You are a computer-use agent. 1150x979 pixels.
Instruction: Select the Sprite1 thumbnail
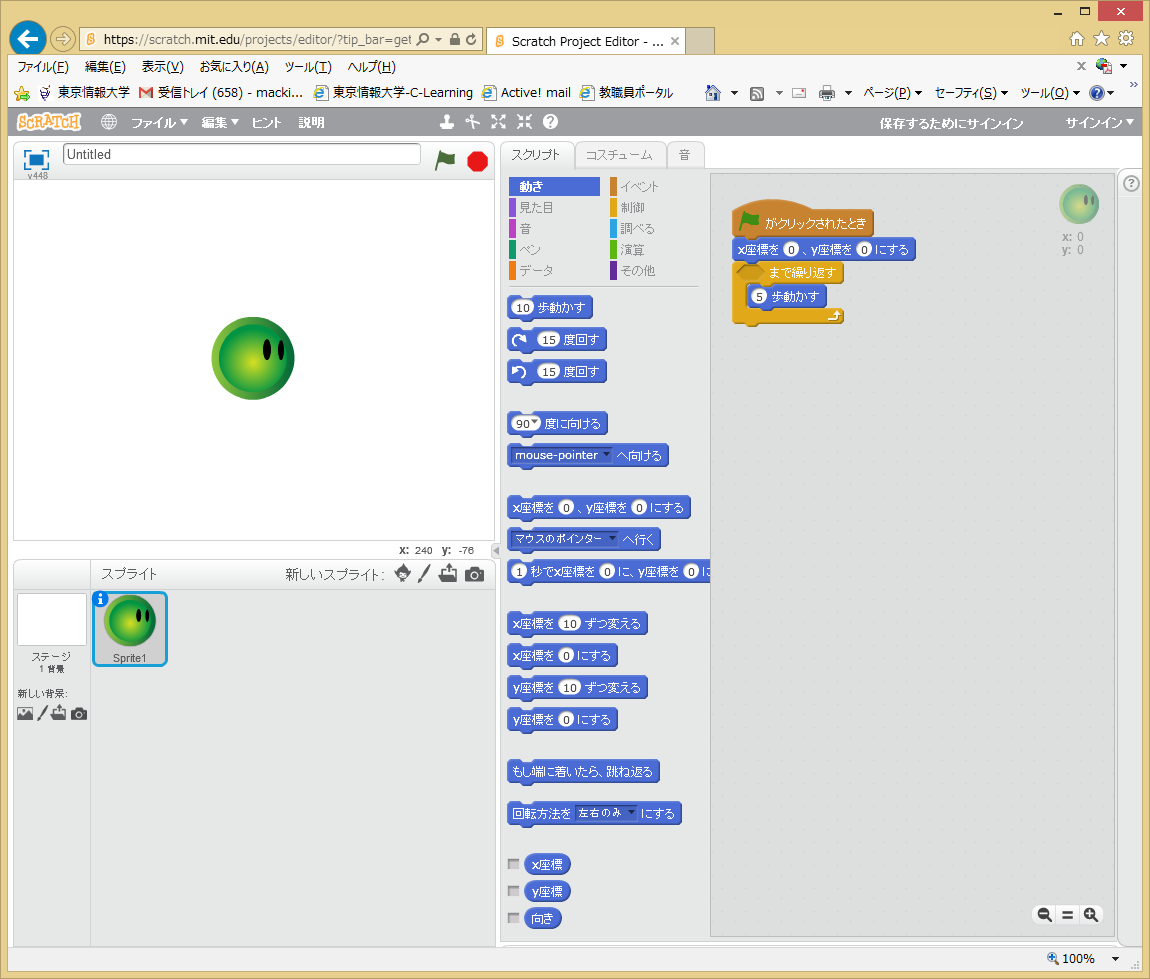click(130, 628)
